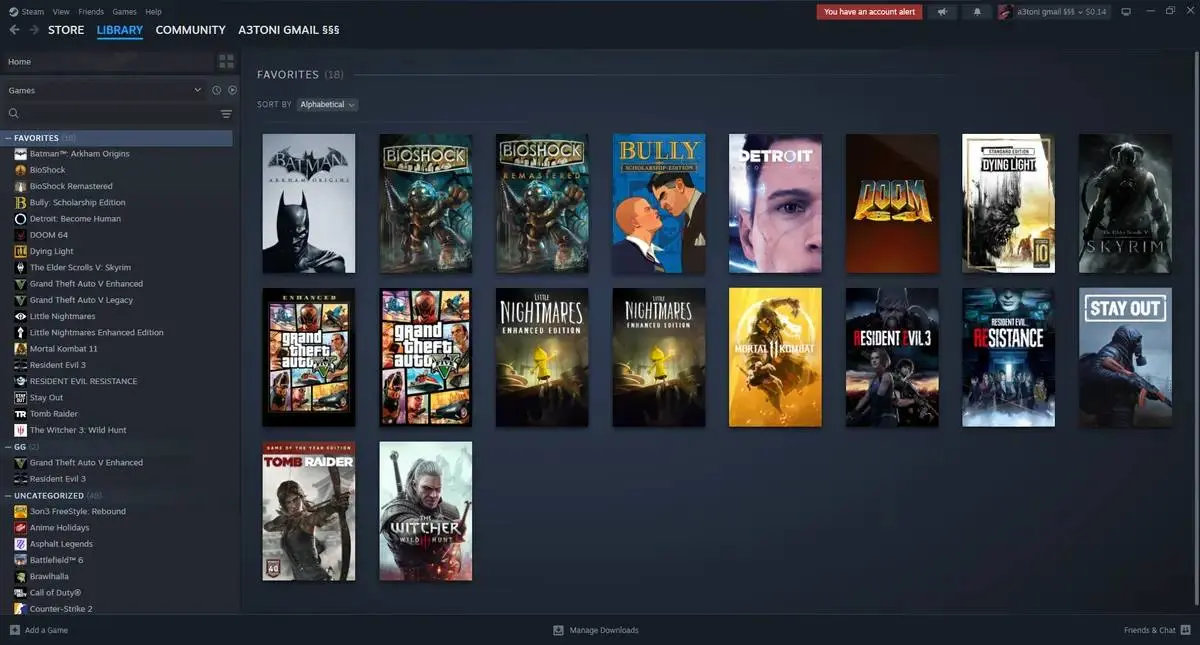Collapse the GG collection in sidebar

[x=9, y=446]
